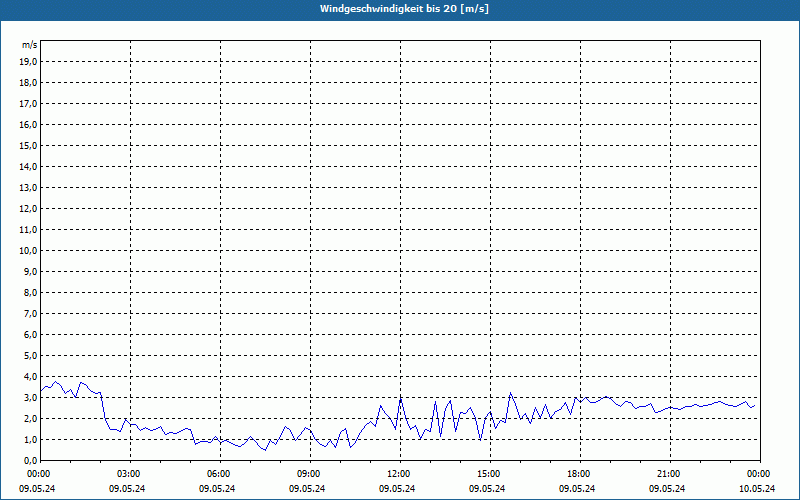
Task: Click the 0,0 y-axis origin label
Action: click(x=31, y=461)
